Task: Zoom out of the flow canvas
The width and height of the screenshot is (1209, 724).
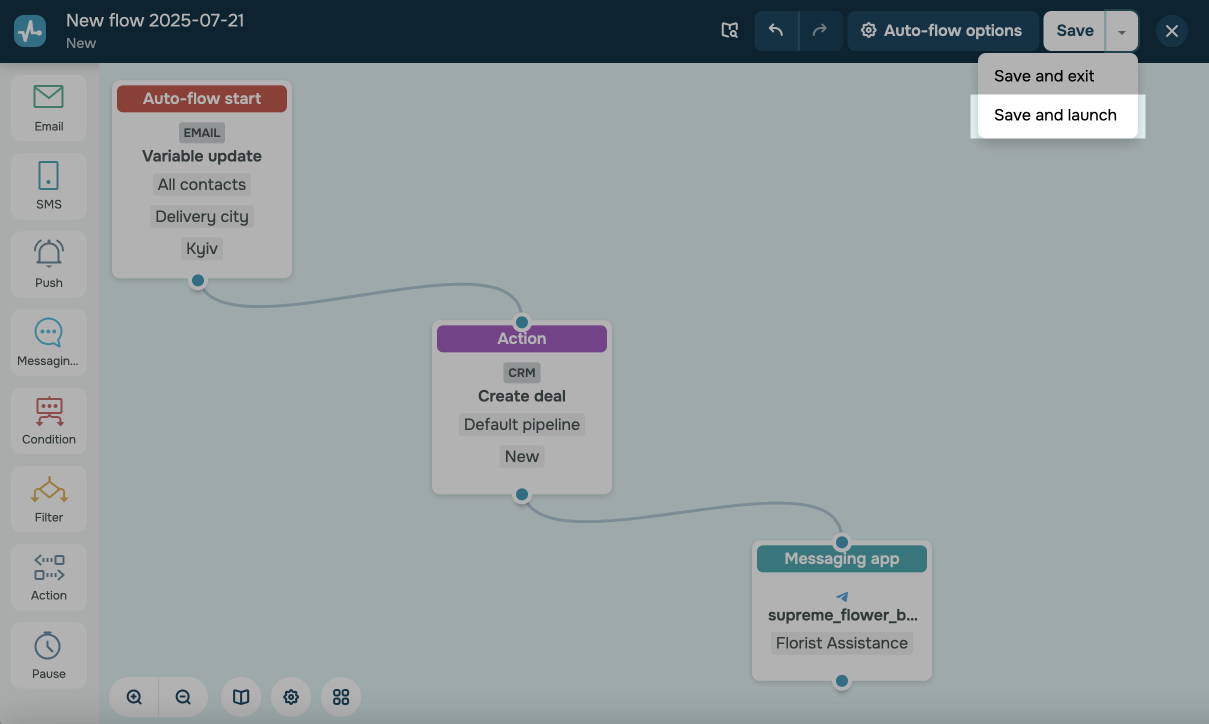Action: [x=183, y=697]
